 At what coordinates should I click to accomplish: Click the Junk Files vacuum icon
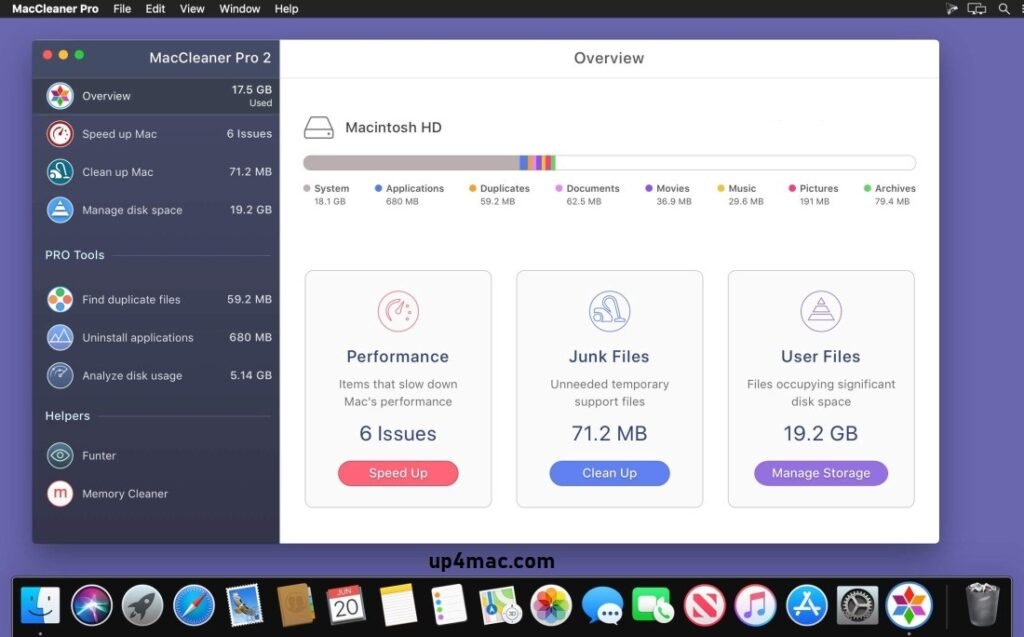(609, 311)
